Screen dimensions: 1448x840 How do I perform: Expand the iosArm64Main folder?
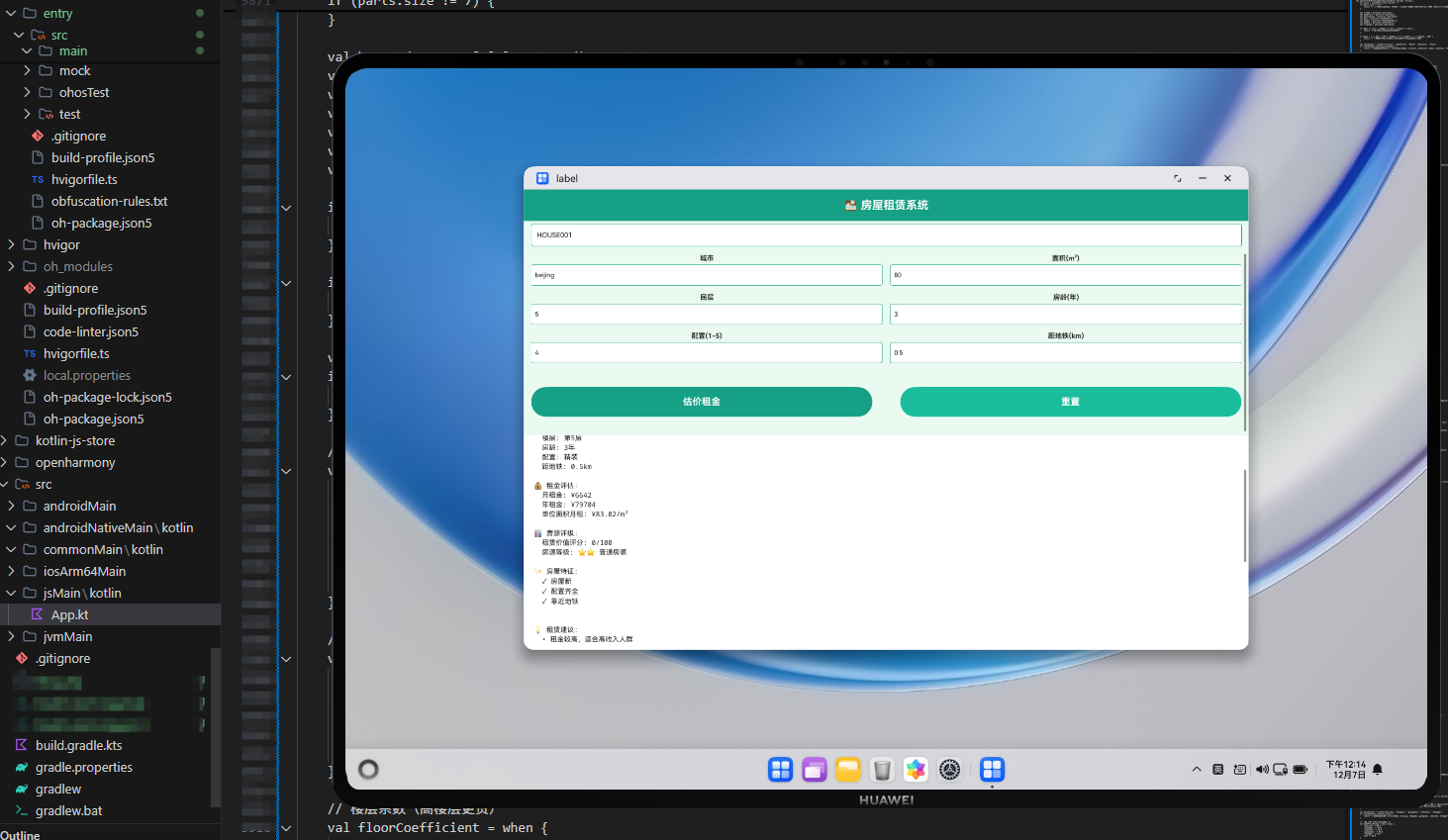[x=11, y=571]
